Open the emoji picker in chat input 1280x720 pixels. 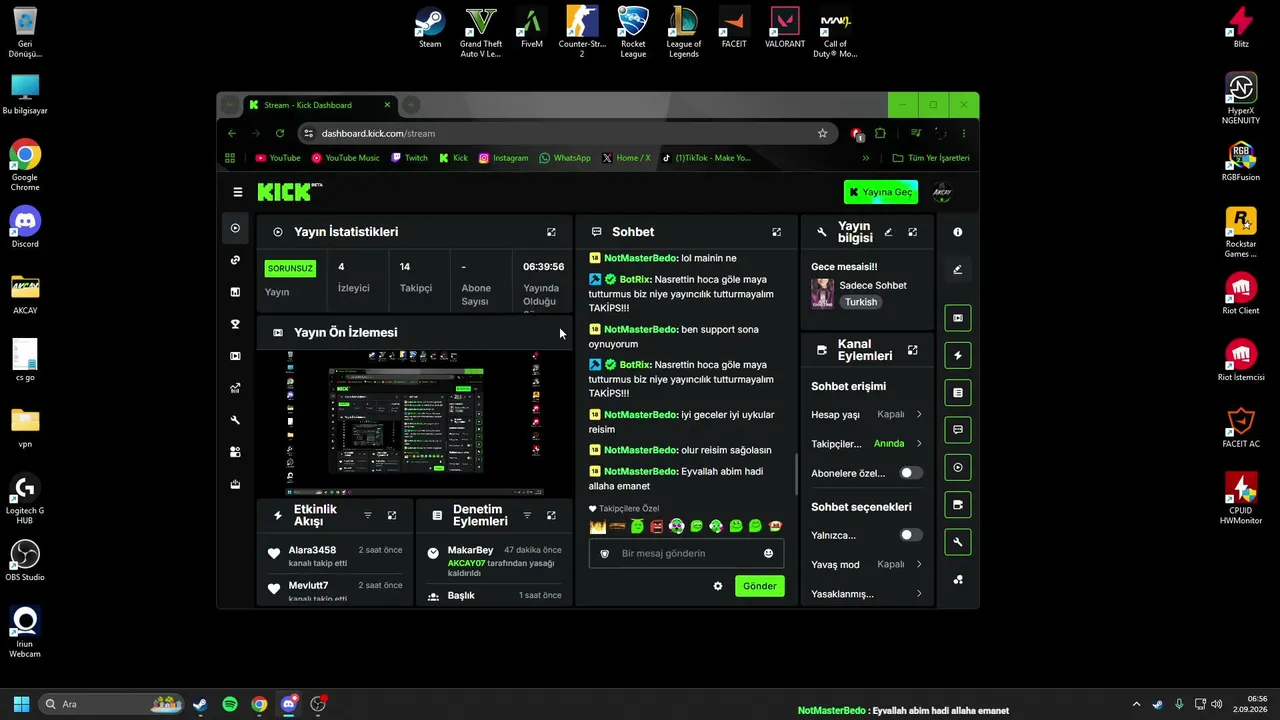tap(769, 553)
